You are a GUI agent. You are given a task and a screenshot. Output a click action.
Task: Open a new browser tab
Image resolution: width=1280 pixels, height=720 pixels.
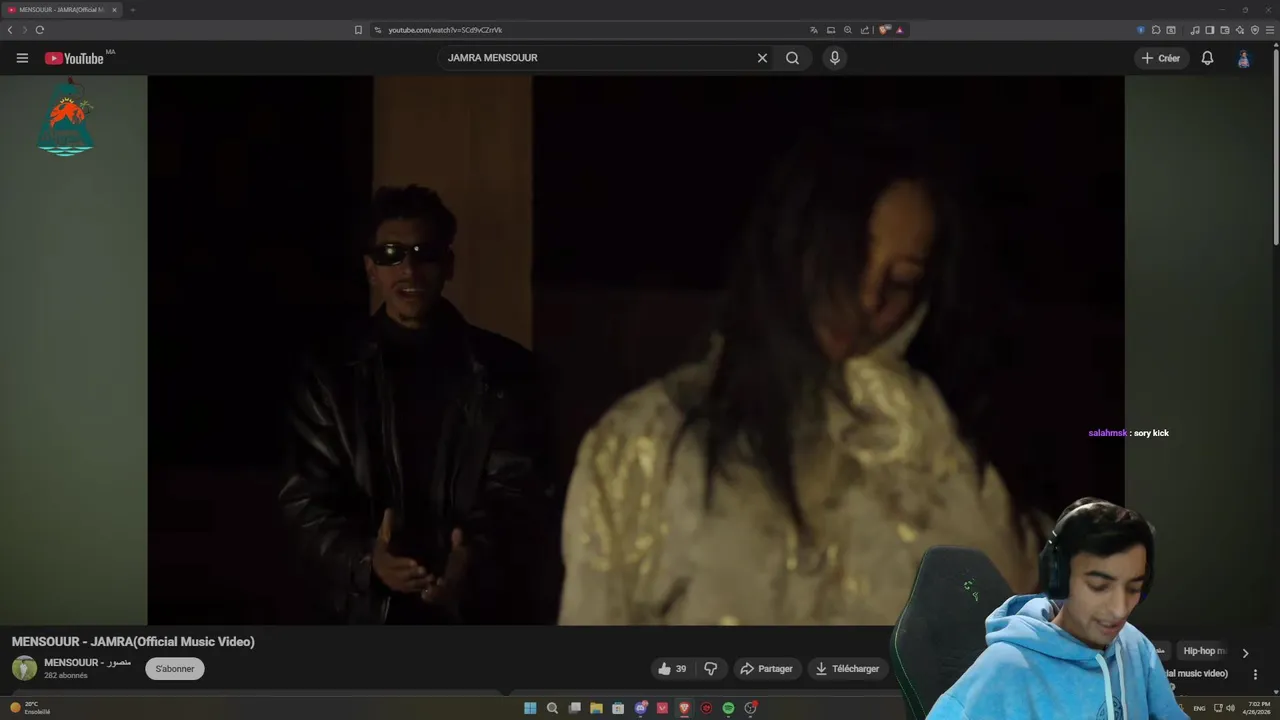click(132, 10)
